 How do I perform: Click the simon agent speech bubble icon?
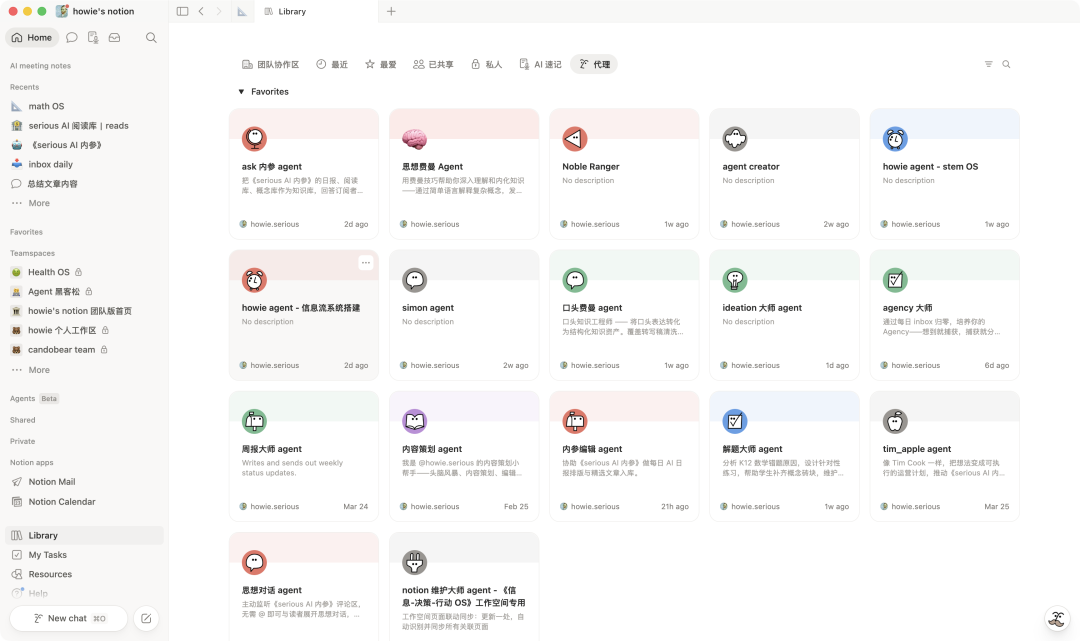pyautogui.click(x=415, y=280)
